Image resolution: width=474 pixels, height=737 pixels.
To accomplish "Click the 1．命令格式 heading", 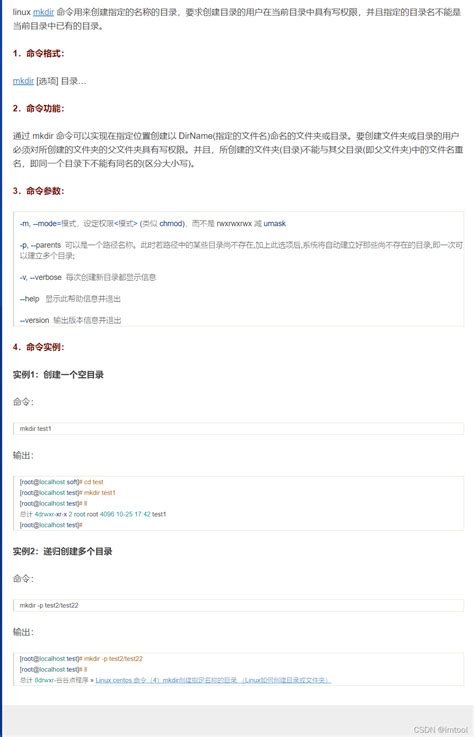I will (x=38, y=54).
